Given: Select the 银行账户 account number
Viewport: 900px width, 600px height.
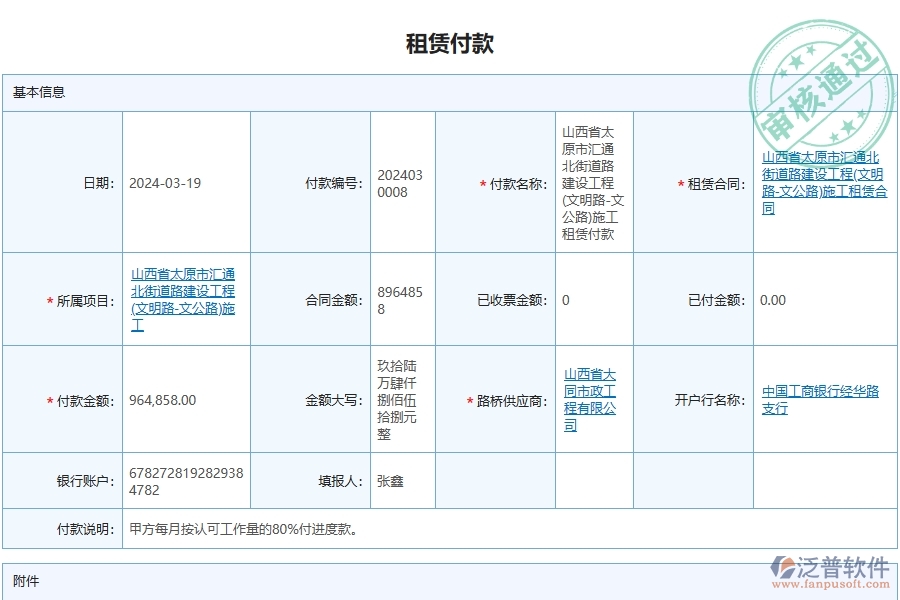Looking at the screenshot, I should click(183, 479).
